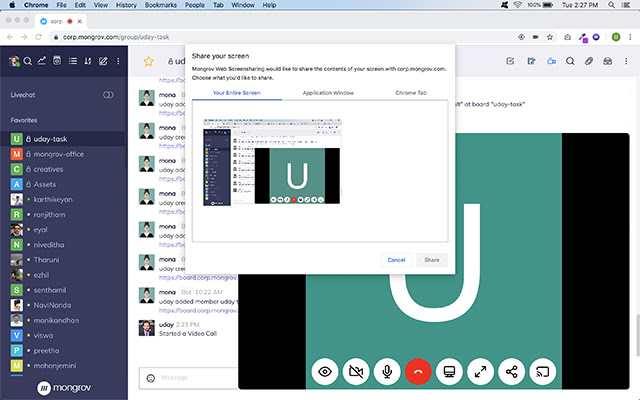
Task: Click the list view icon in sidebar header
Action: 73,61
